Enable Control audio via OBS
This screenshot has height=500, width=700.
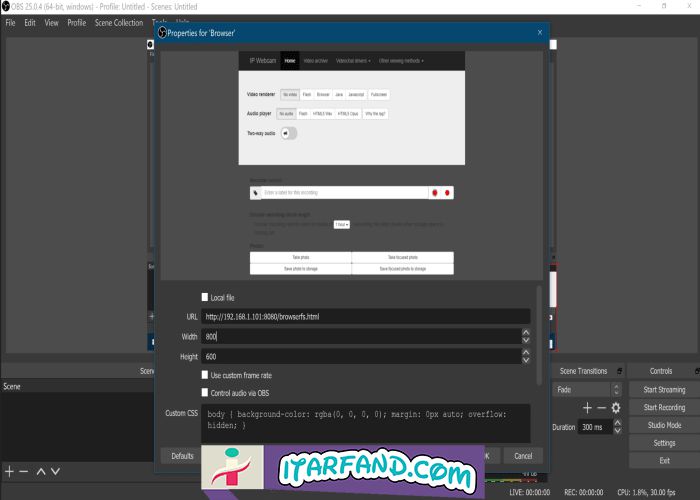205,393
